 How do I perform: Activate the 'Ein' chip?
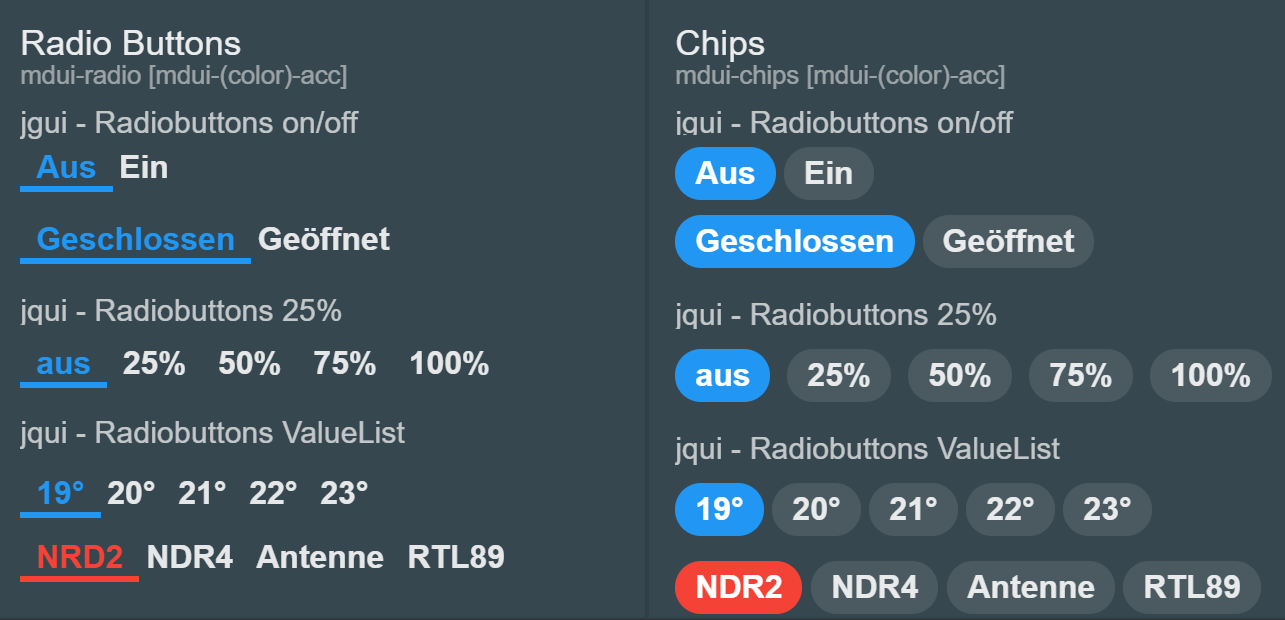tap(828, 174)
